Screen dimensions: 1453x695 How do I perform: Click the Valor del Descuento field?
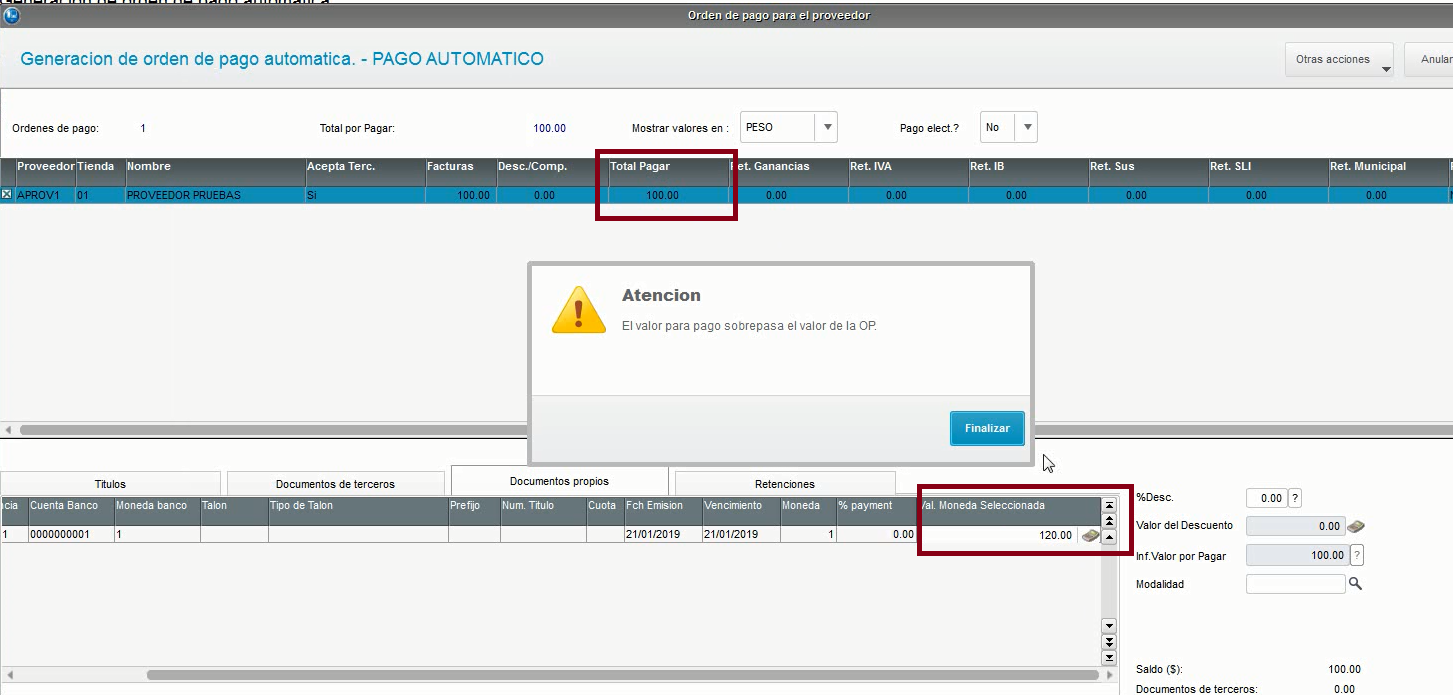(1296, 526)
